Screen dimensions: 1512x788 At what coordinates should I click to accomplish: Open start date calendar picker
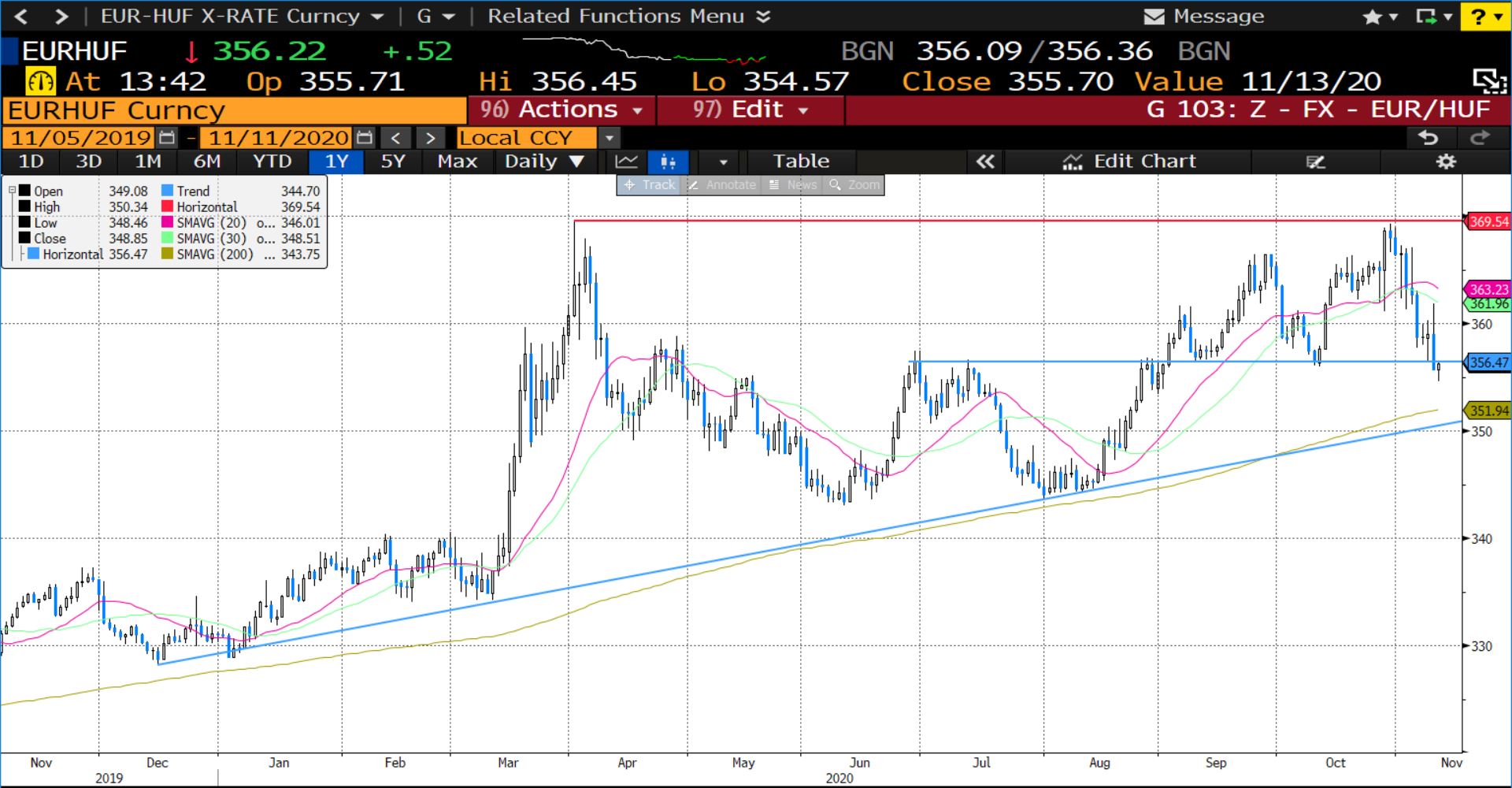(167, 138)
